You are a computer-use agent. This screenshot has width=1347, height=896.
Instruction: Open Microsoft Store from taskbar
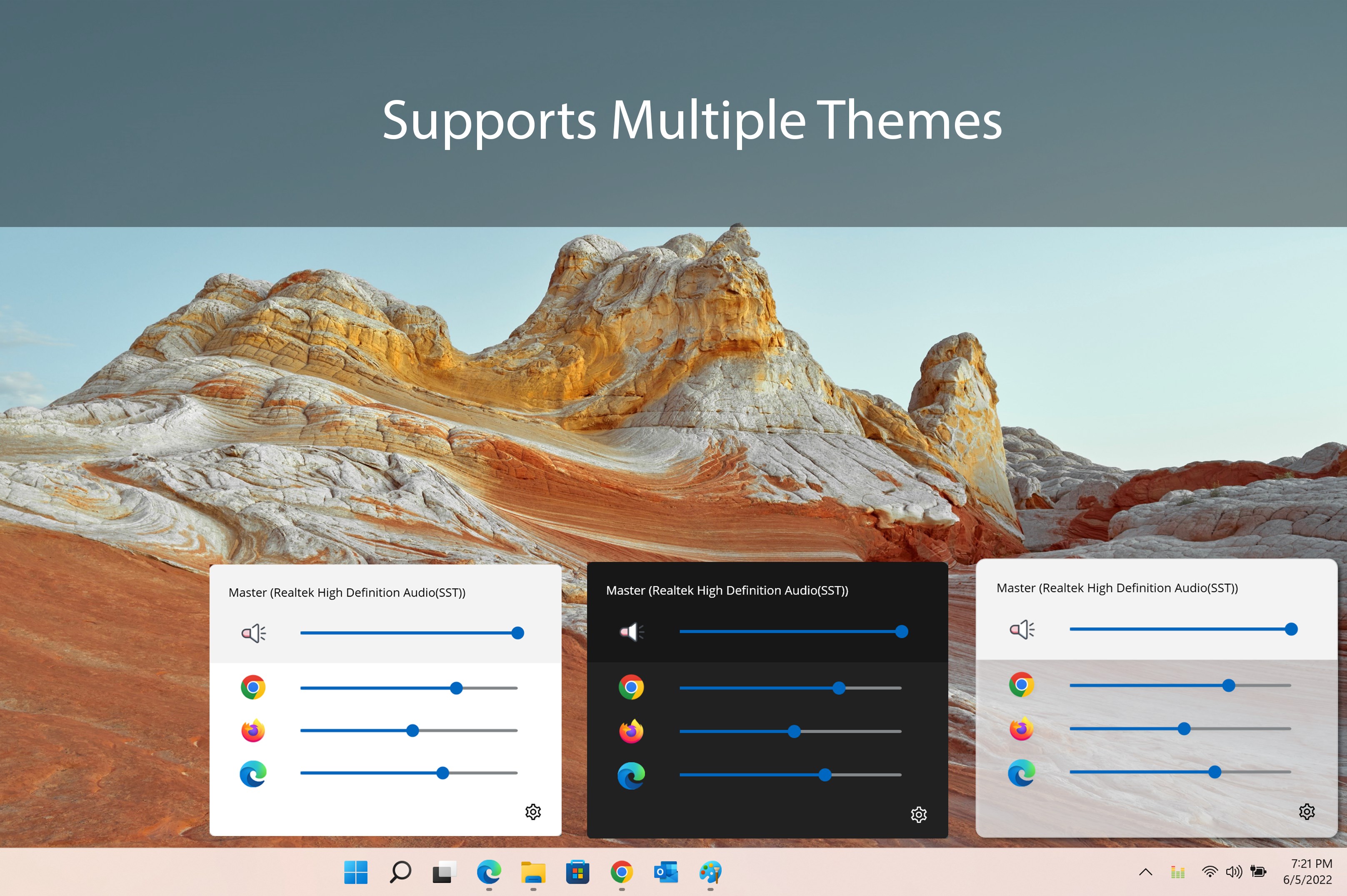pos(577,872)
